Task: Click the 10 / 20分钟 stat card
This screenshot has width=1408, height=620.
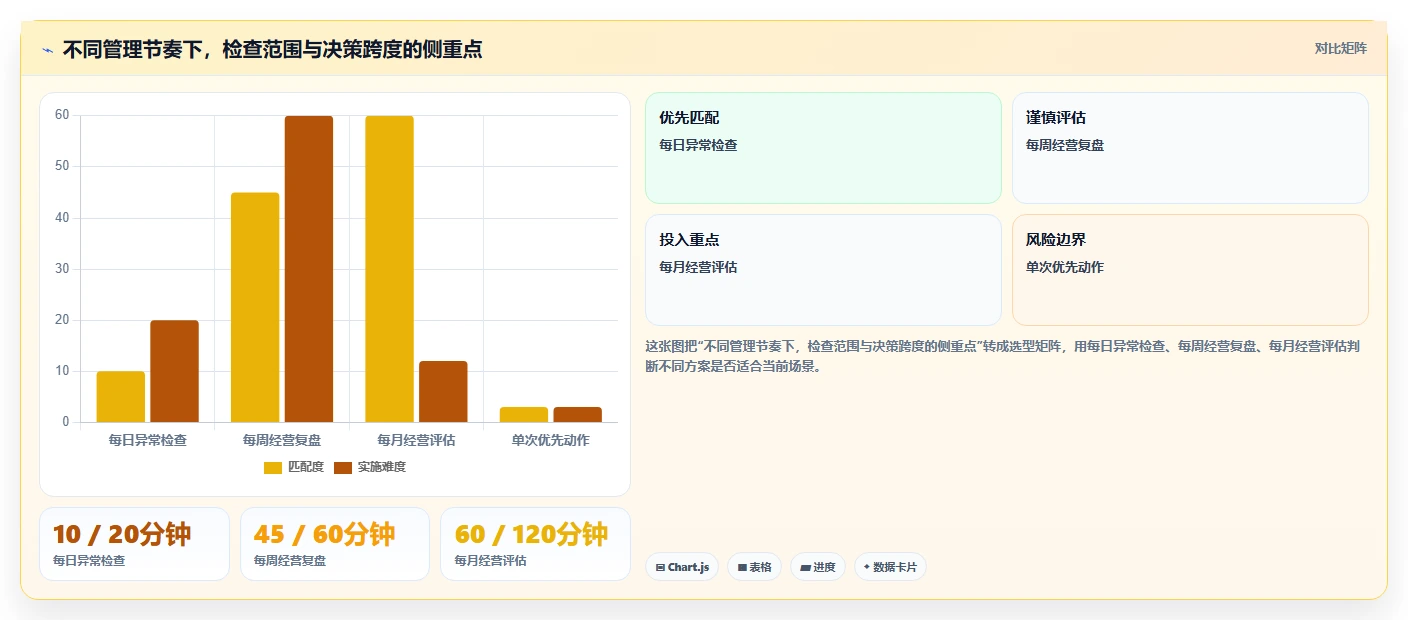Action: click(x=134, y=544)
